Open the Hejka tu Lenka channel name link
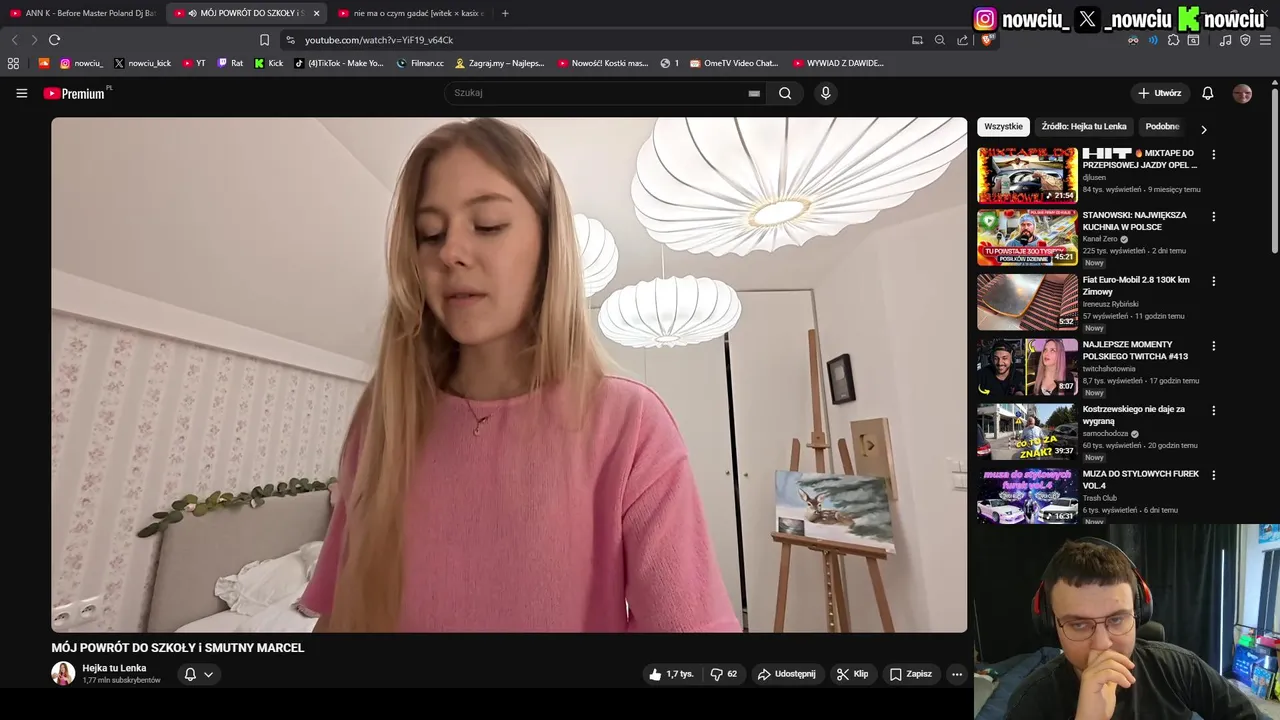Image resolution: width=1280 pixels, height=720 pixels. click(x=114, y=668)
